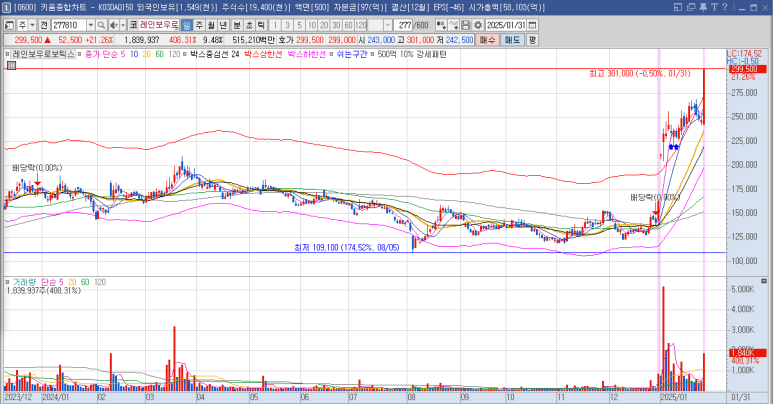Click the pin window icon in title bar
773x404 pixels.
(703, 7)
